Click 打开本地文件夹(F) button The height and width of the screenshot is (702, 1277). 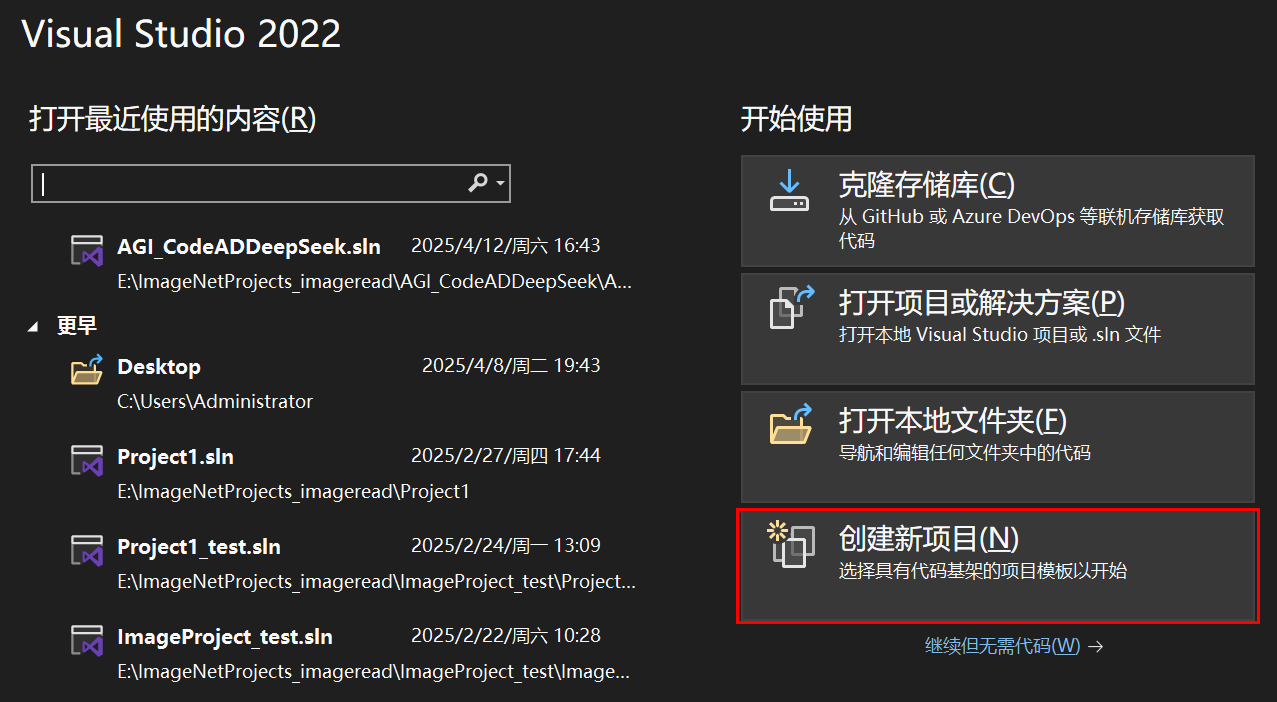tap(997, 446)
